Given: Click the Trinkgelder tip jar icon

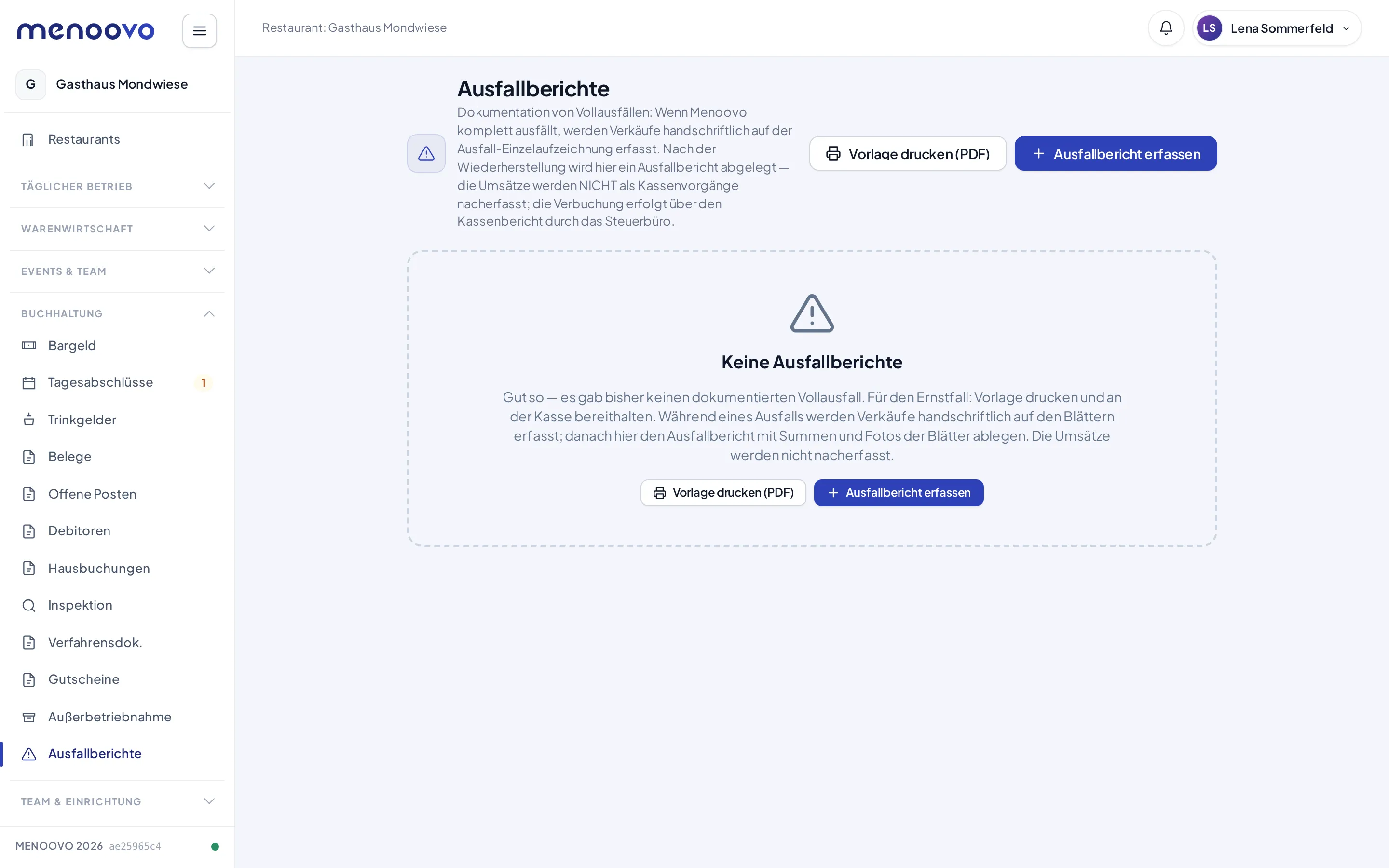Looking at the screenshot, I should pyautogui.click(x=29, y=420).
